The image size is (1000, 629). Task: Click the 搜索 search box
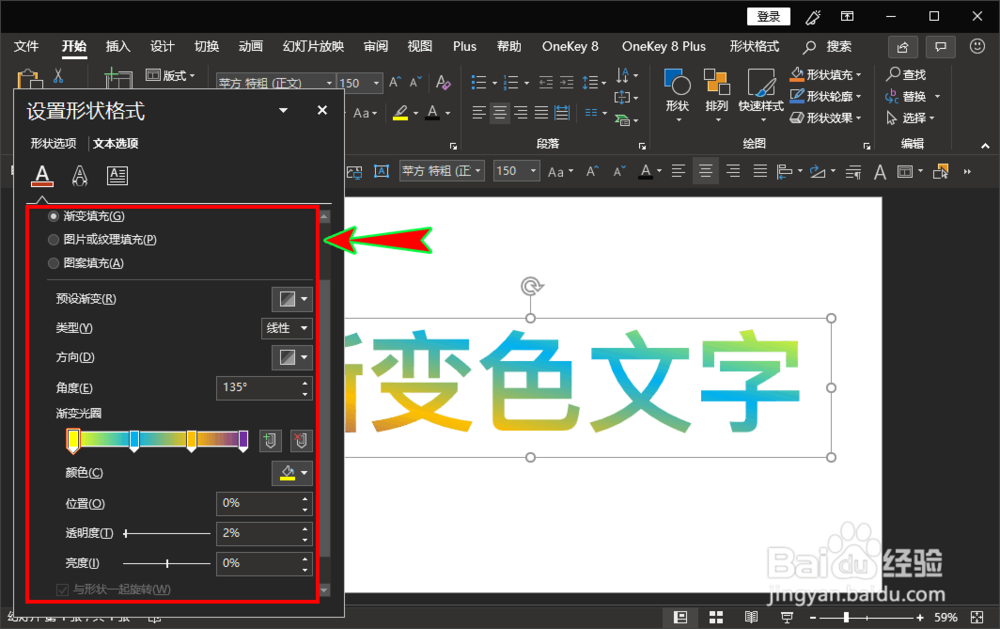[828, 47]
